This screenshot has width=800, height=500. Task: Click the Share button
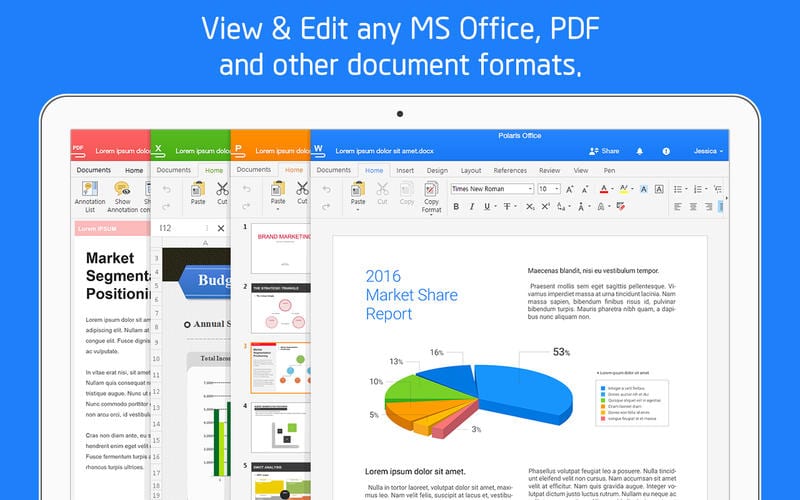pos(605,151)
